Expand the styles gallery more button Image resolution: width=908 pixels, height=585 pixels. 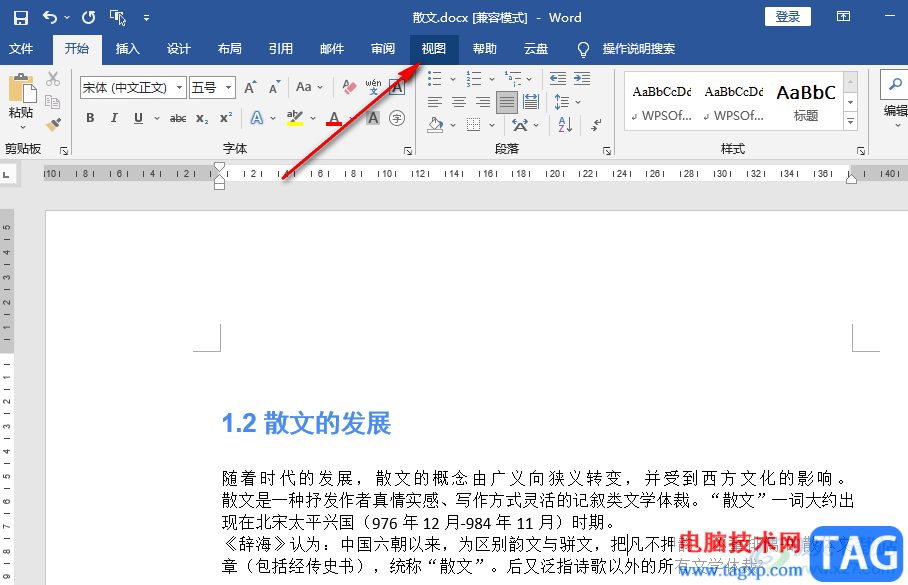(850, 122)
